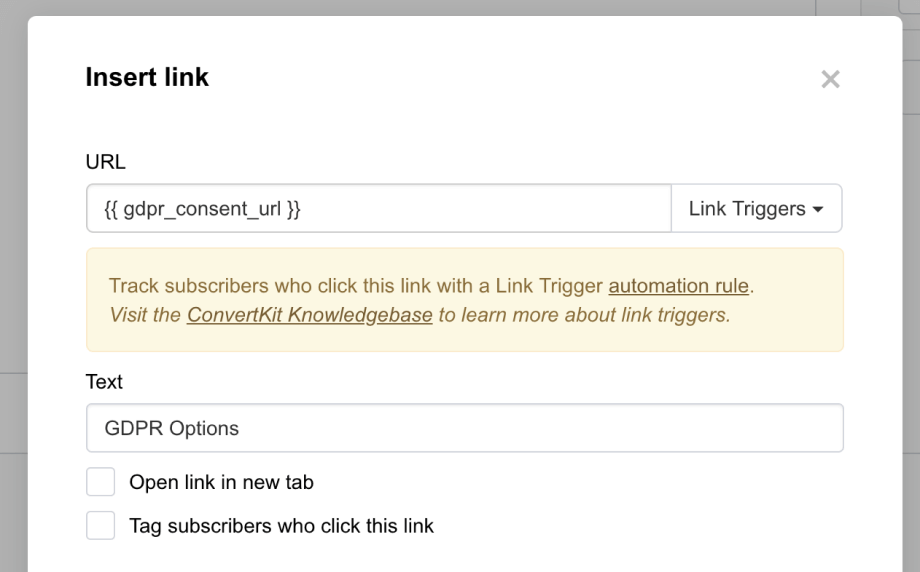The width and height of the screenshot is (920, 572).
Task: Enable the Open link in new tab checkbox
Action: click(x=101, y=482)
